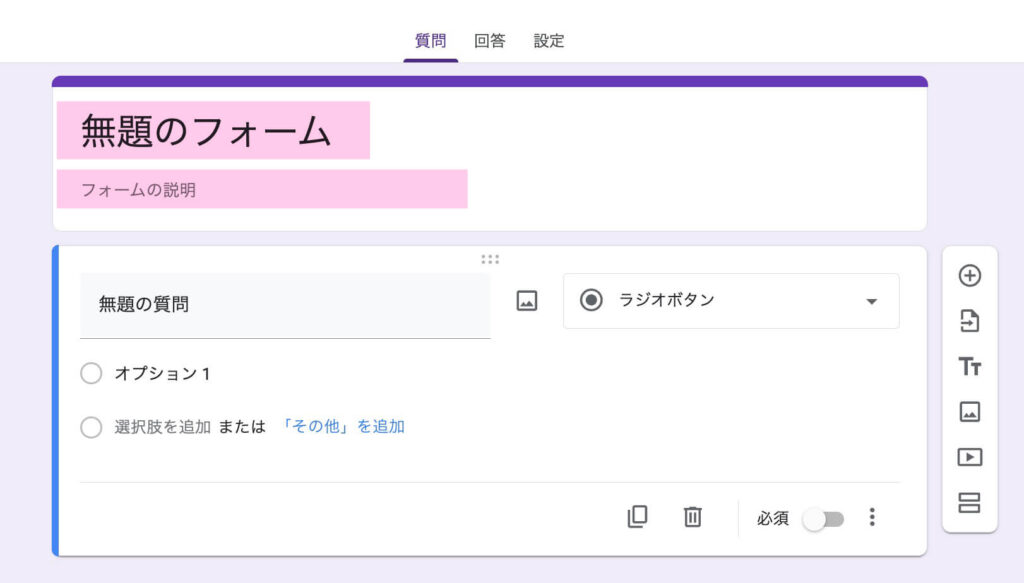This screenshot has width=1024, height=583.
Task: Click the add image icon in sidebar
Action: tap(969, 412)
